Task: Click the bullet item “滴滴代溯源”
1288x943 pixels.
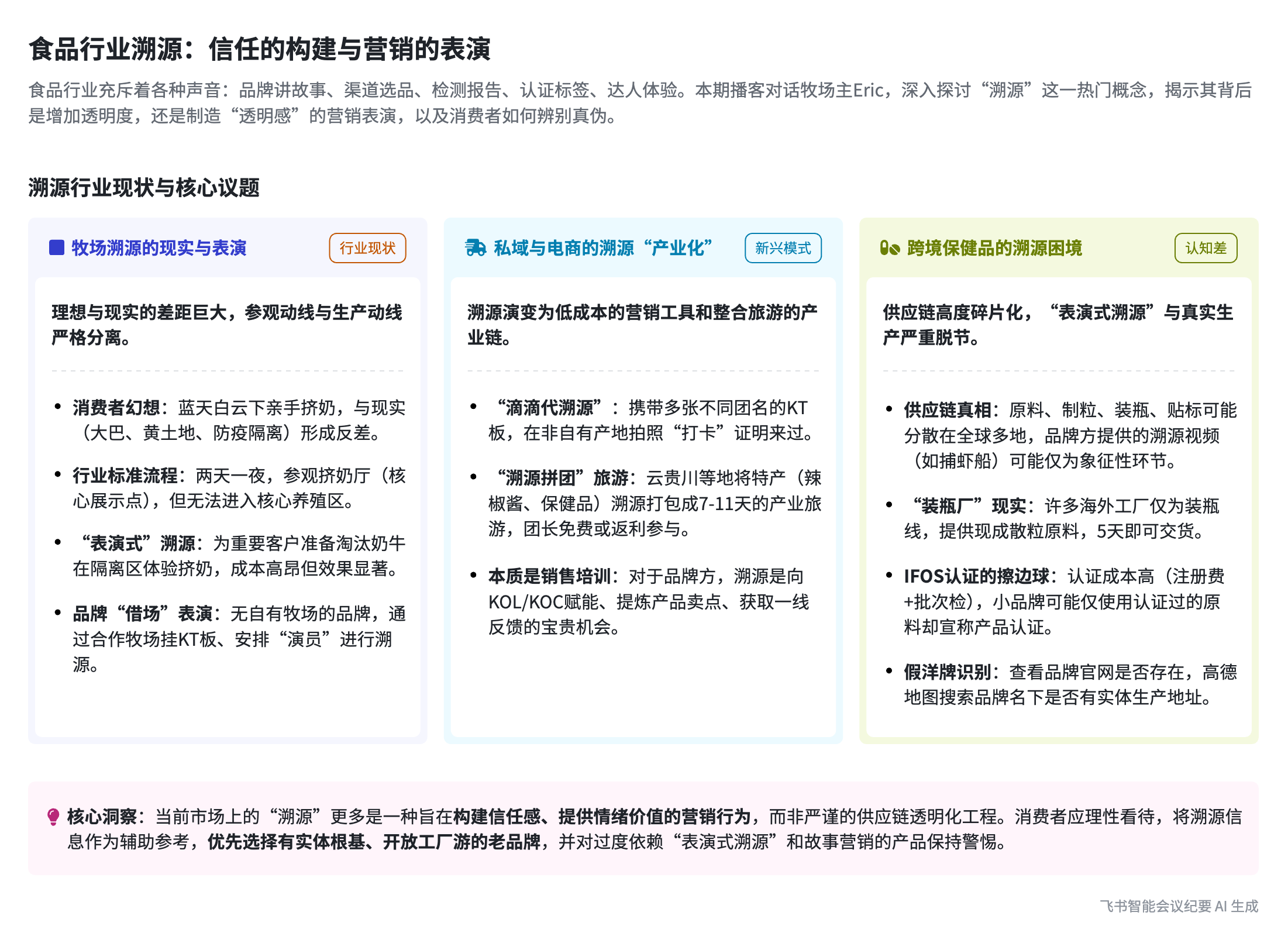Action: tap(549, 408)
